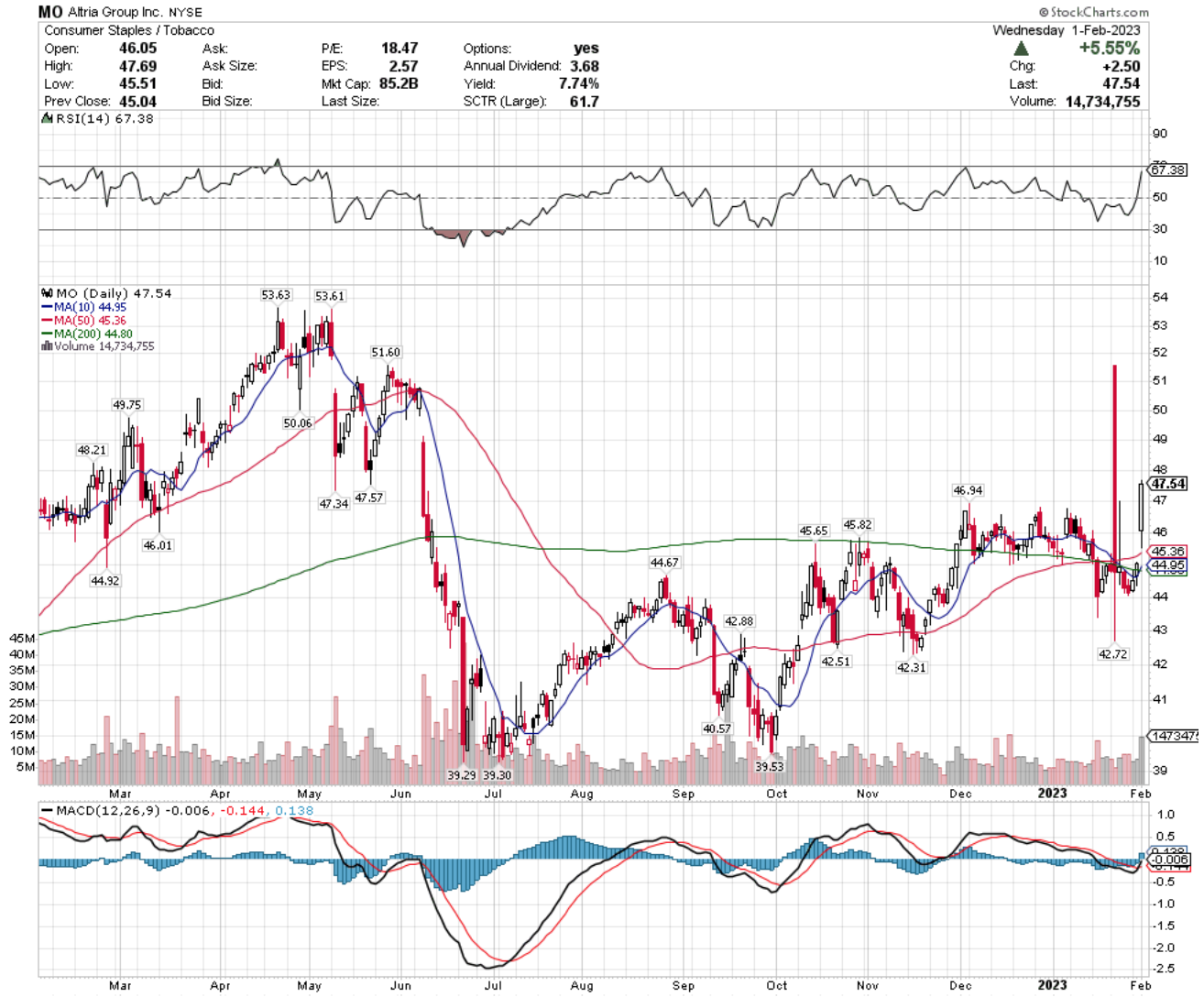Click the EPS value 2.57
This screenshot has height=997, width=1204.
coord(403,66)
